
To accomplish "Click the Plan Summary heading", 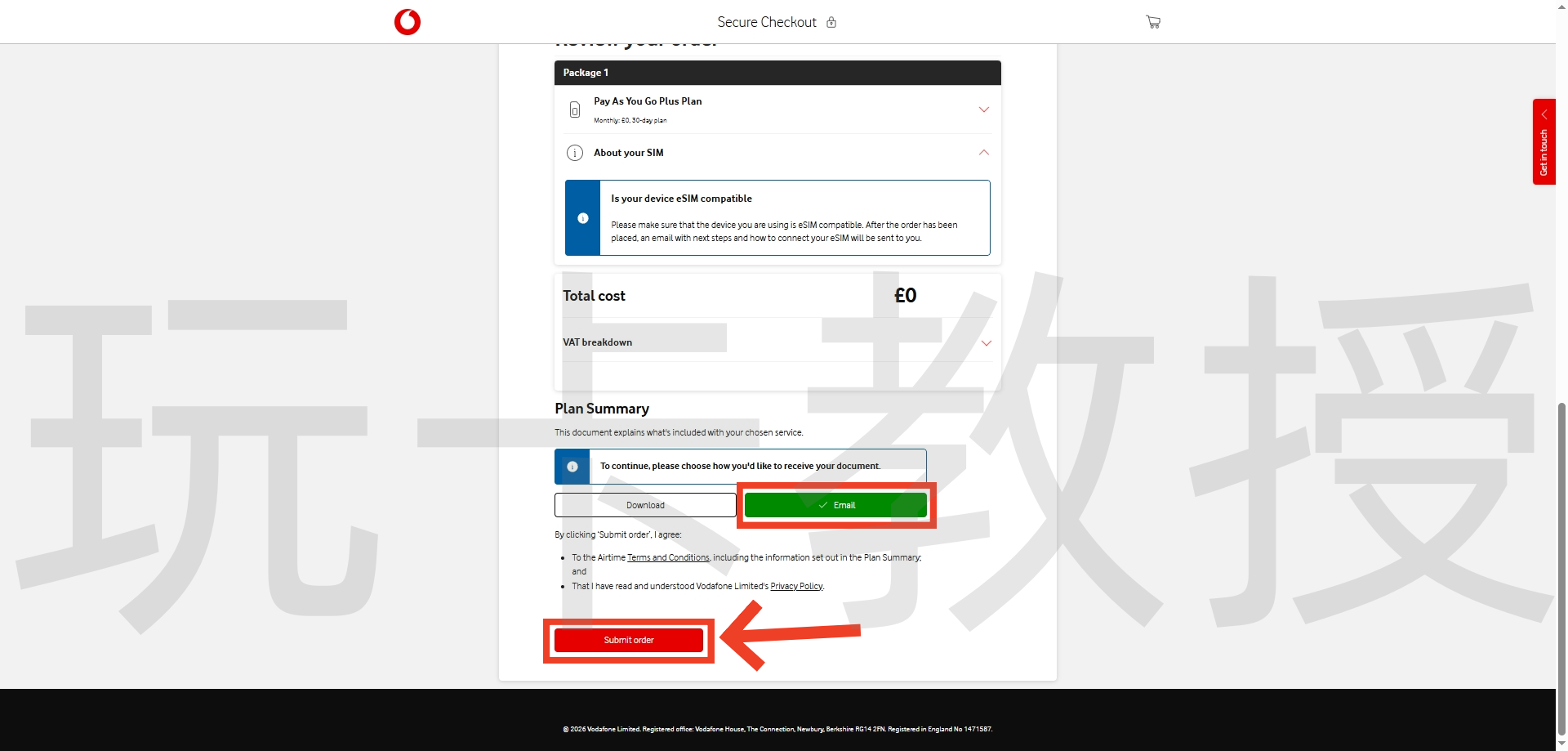I will [x=602, y=409].
